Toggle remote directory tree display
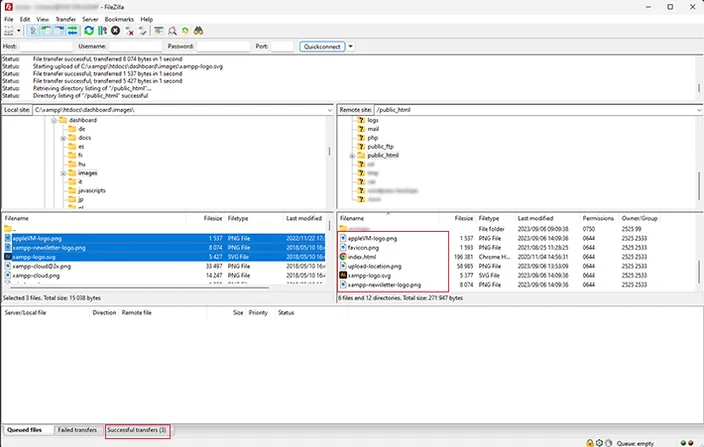The width and height of the screenshot is (704, 447). click(59, 31)
